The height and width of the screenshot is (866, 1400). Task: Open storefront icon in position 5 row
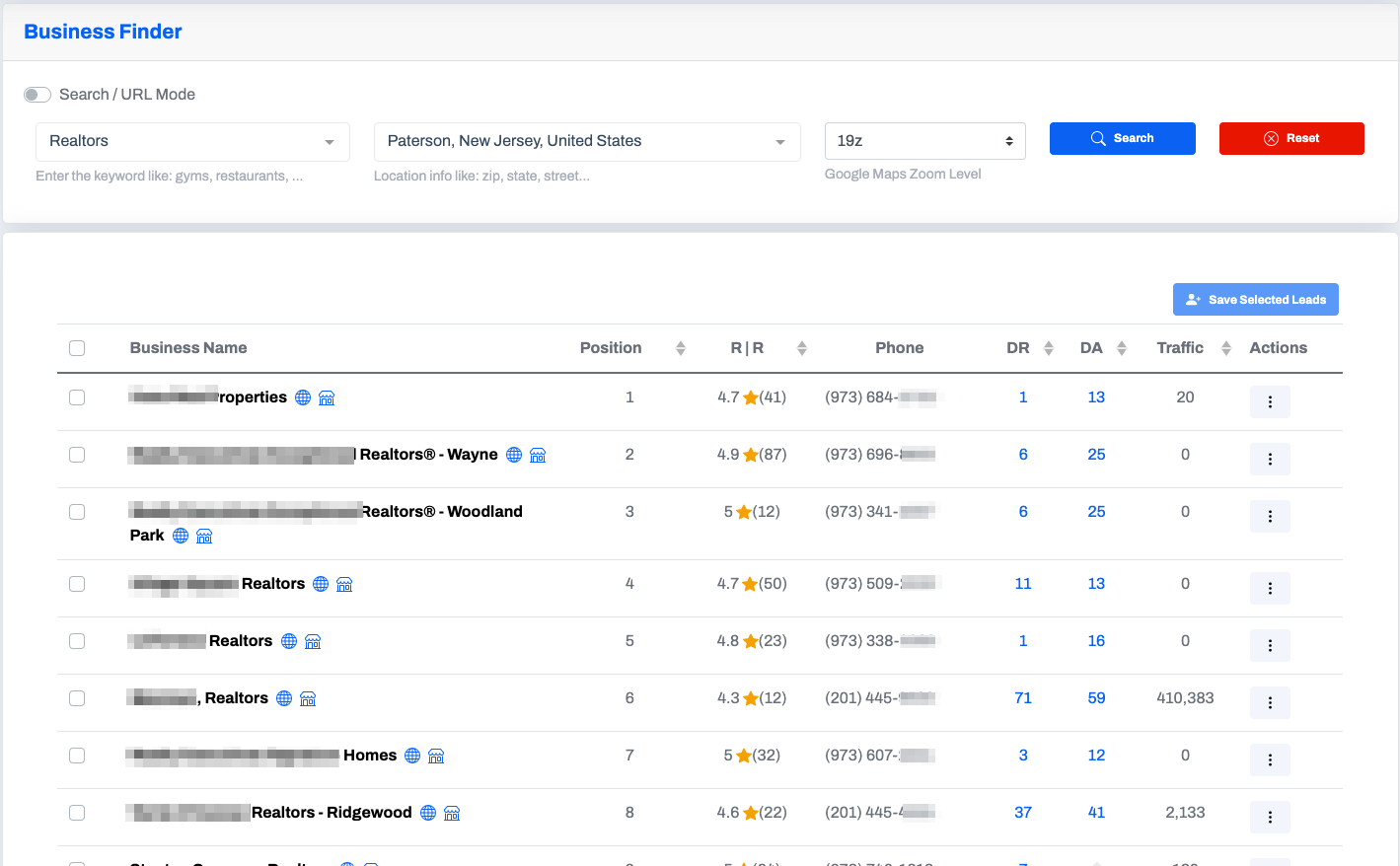(313, 641)
